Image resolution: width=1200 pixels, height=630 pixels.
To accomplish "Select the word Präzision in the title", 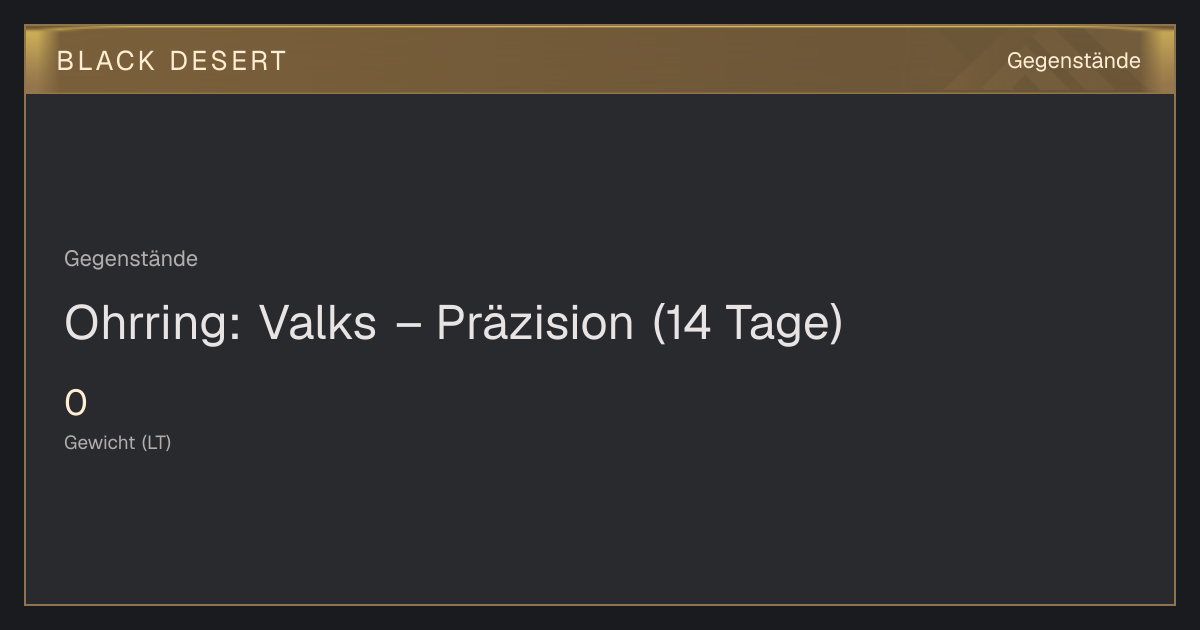I will [x=534, y=323].
